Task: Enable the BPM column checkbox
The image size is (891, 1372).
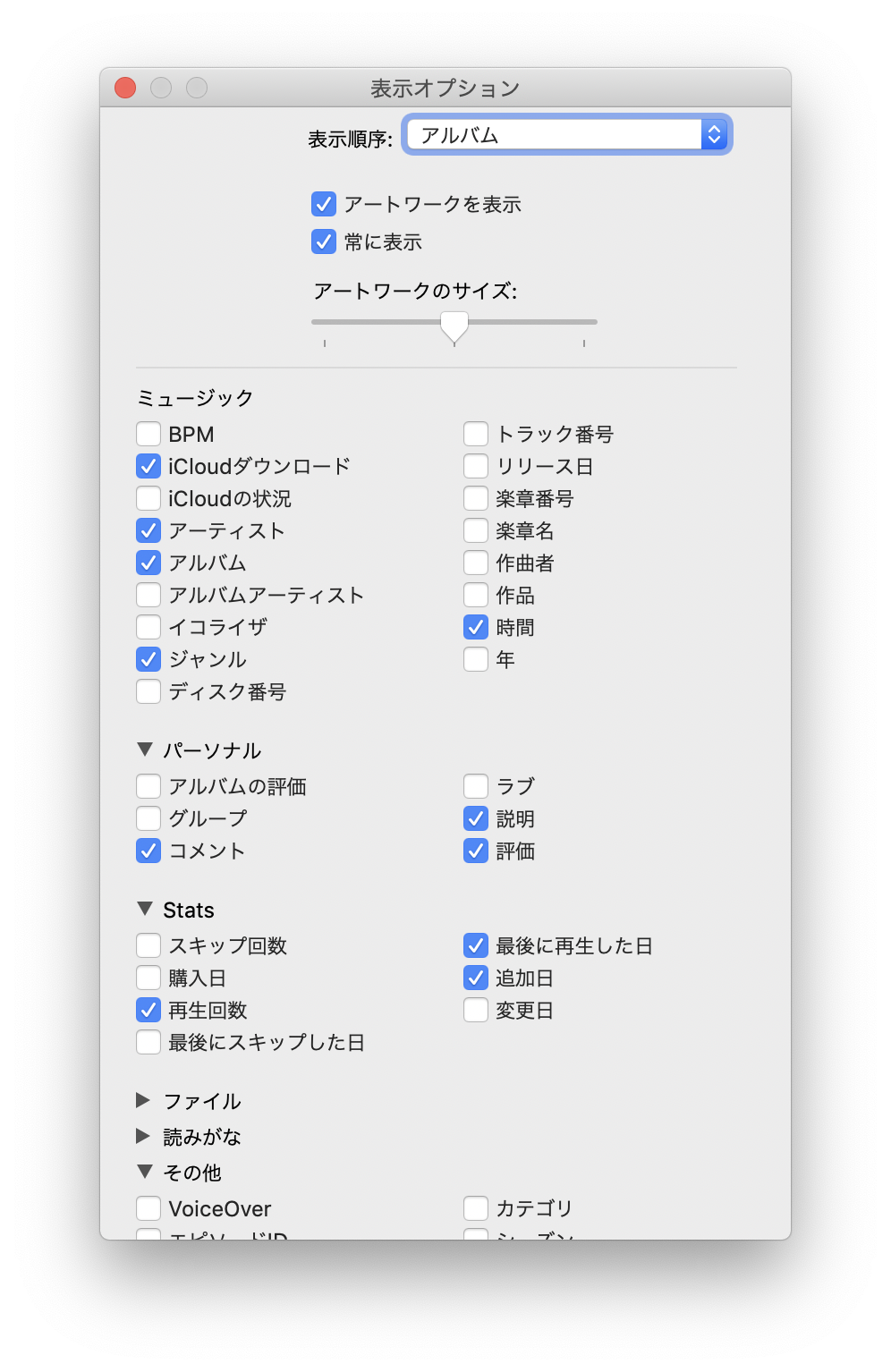Action: [148, 435]
